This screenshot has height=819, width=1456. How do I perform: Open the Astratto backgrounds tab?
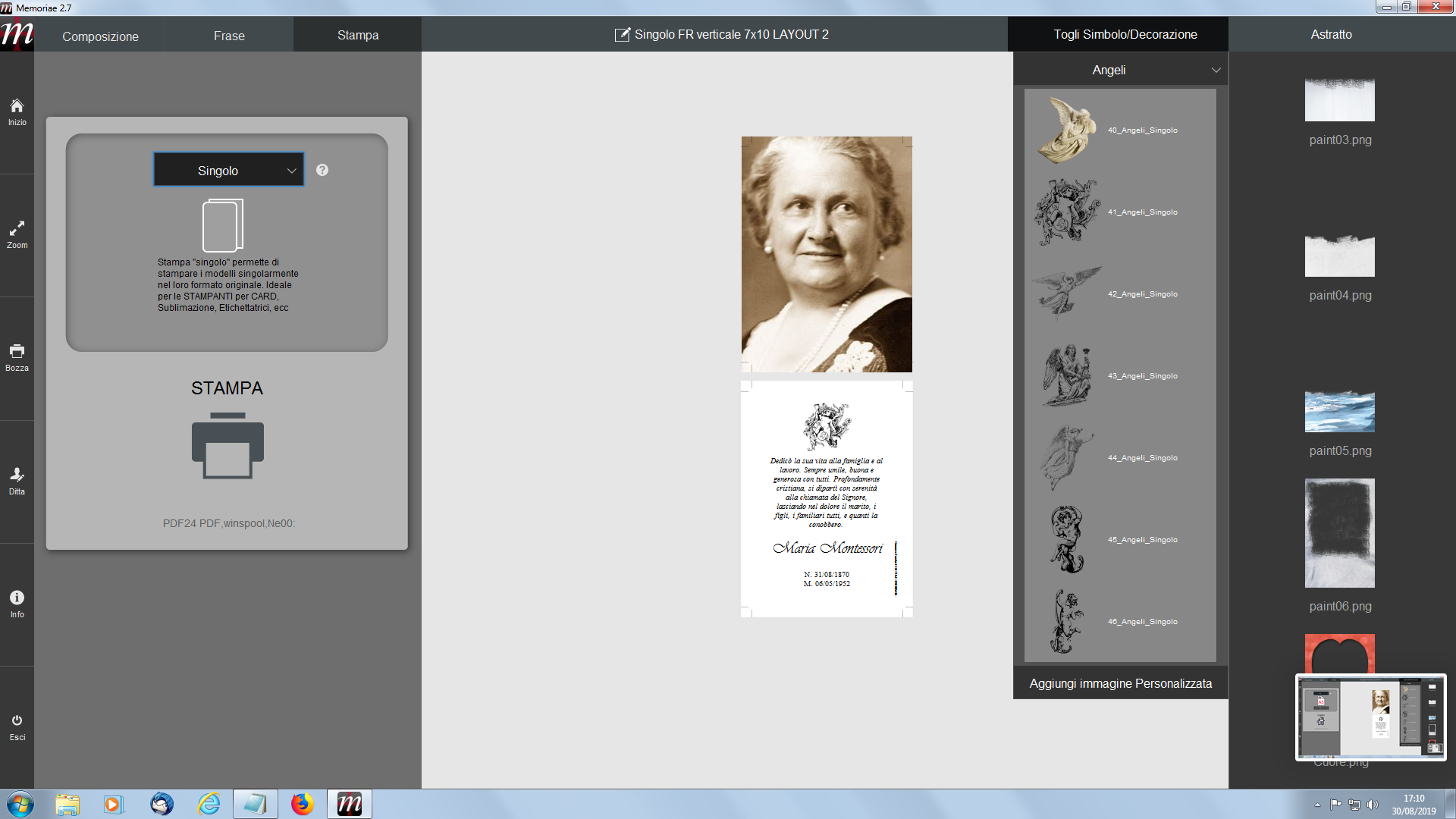coord(1331,34)
